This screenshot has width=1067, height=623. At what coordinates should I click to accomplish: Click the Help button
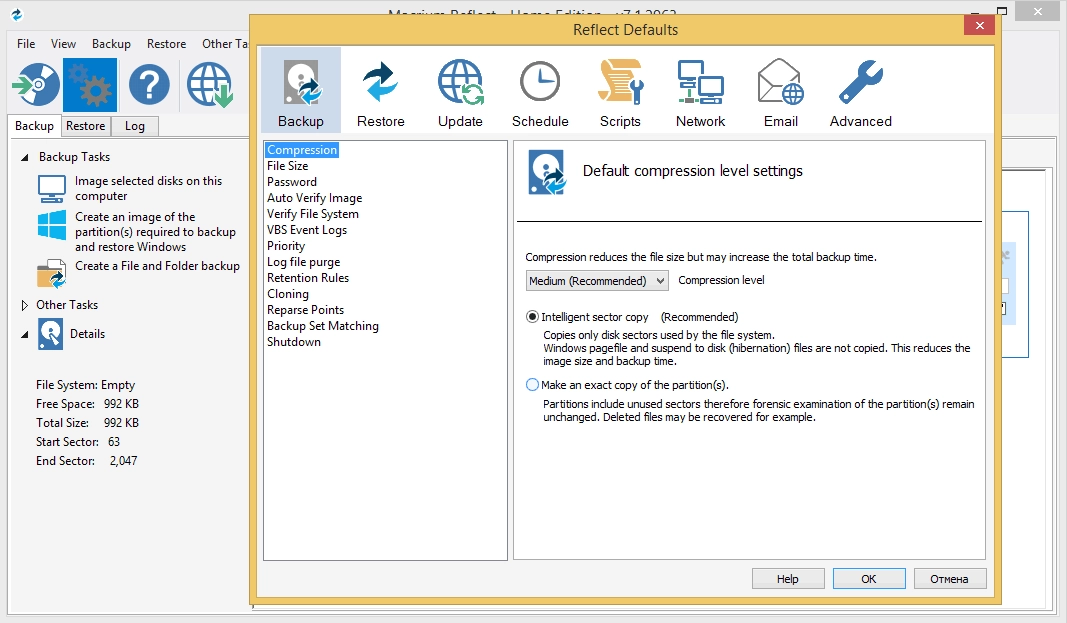(x=788, y=579)
